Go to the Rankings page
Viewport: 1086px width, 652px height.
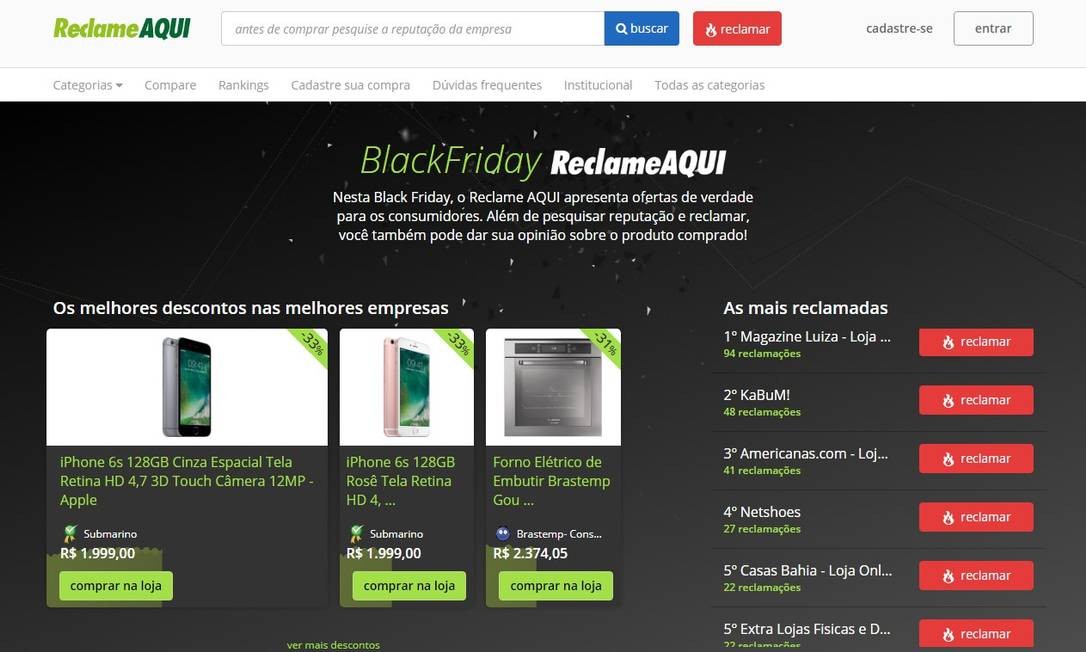point(243,85)
